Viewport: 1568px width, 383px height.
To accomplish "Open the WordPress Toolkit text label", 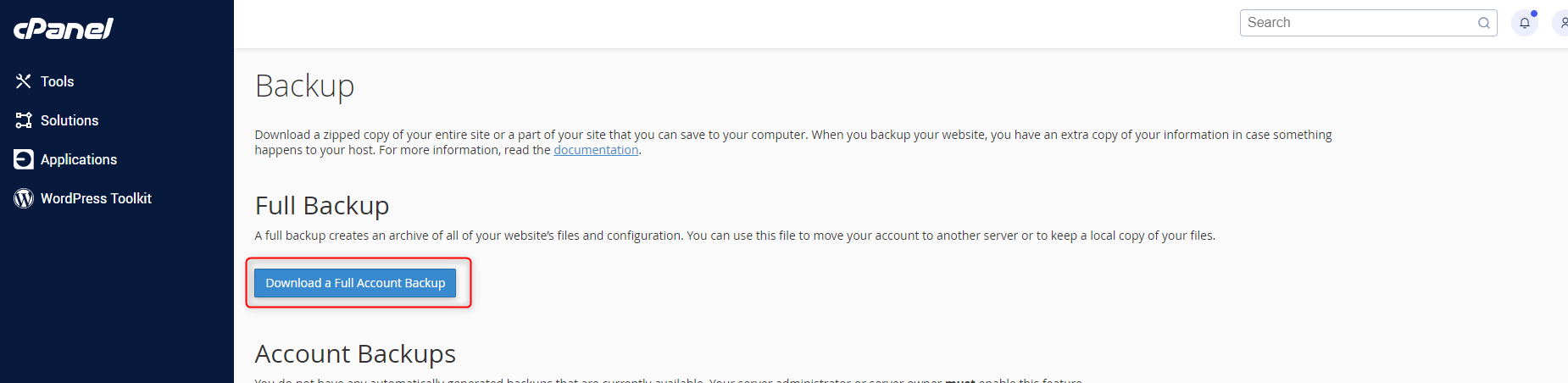I will 96,198.
